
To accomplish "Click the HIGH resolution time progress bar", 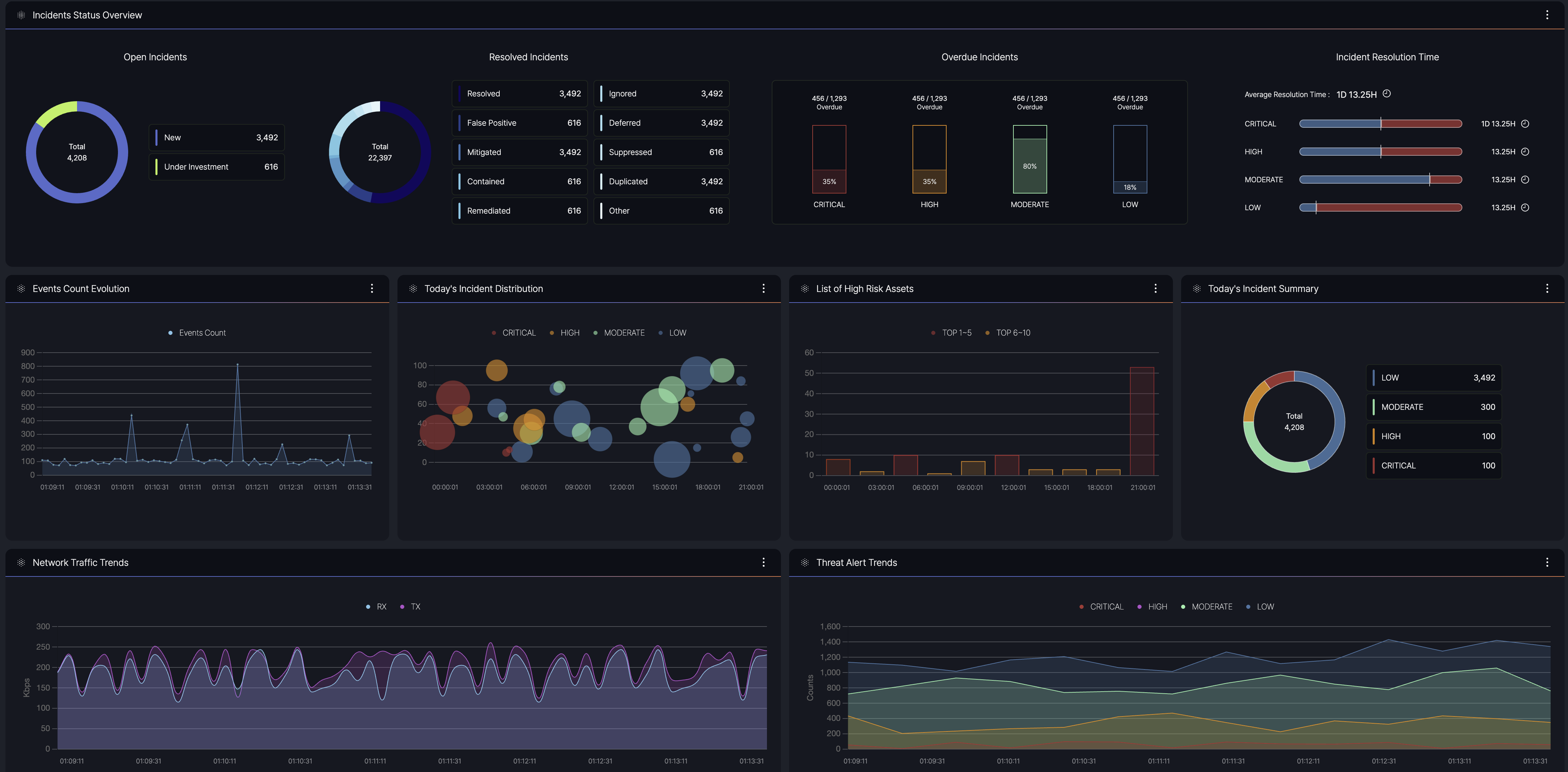I will pyautogui.click(x=1380, y=152).
